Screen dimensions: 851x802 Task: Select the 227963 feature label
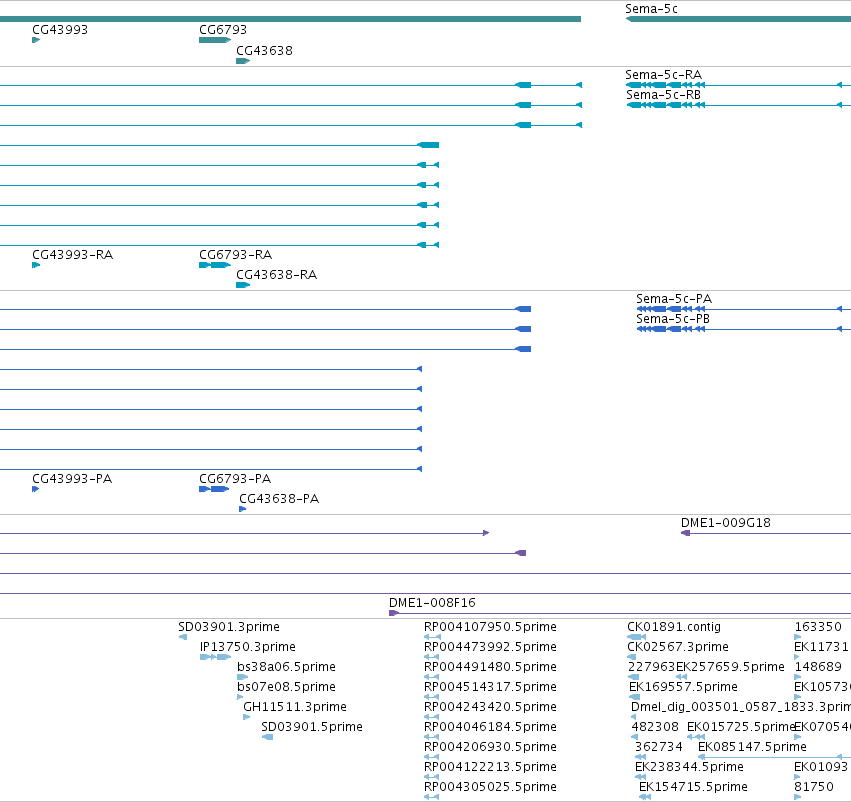[x=651, y=667]
